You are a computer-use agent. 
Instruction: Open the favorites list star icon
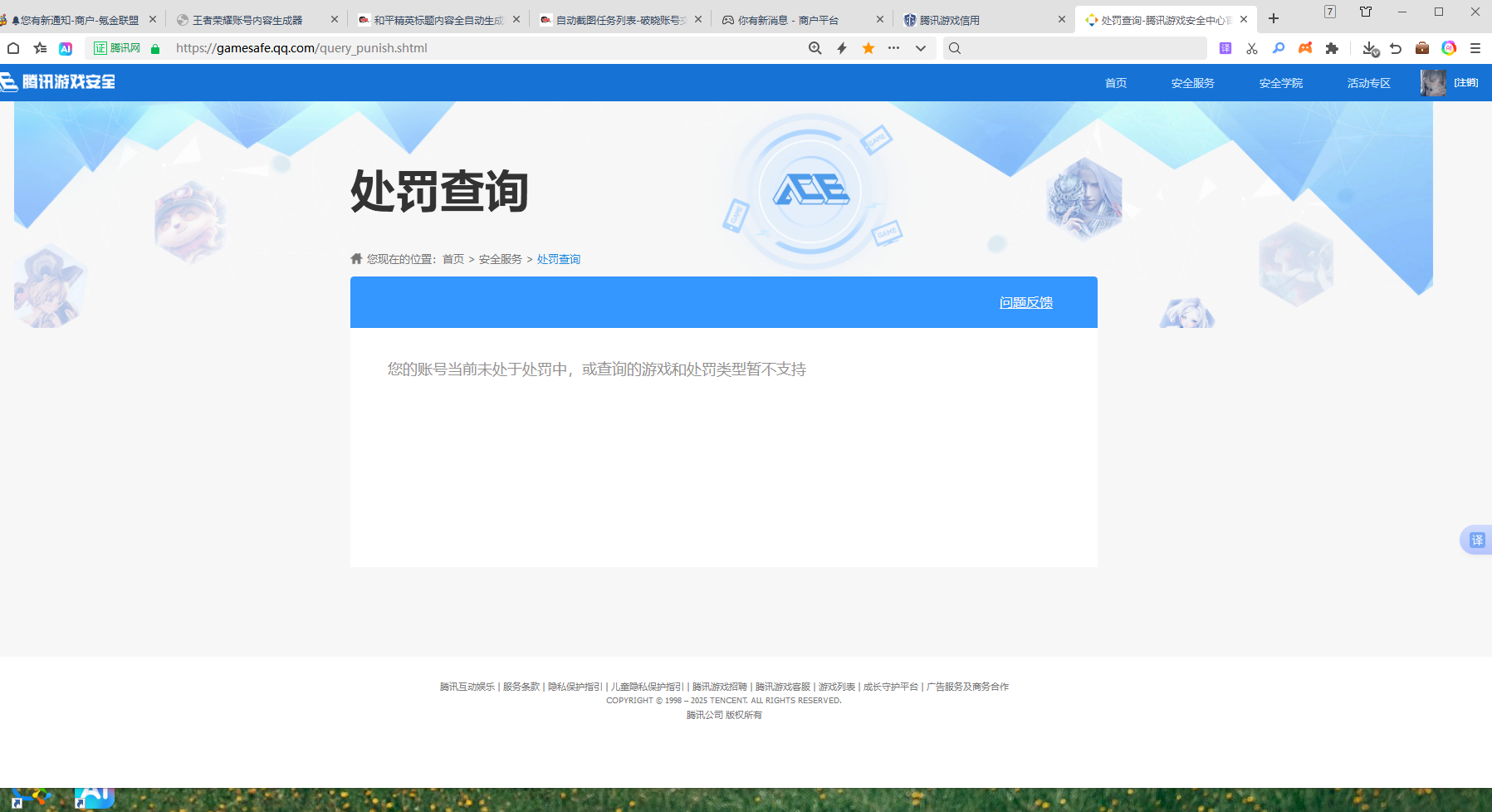40,48
